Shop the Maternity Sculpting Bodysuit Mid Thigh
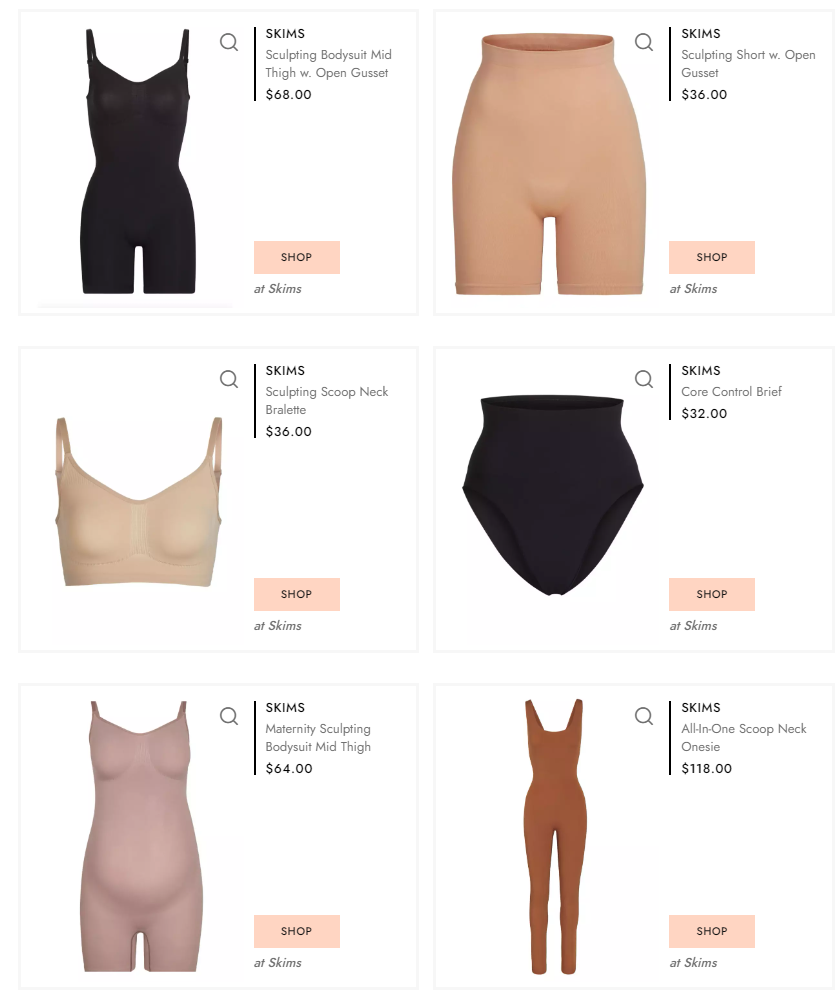This screenshot has width=838, height=990. [297, 931]
